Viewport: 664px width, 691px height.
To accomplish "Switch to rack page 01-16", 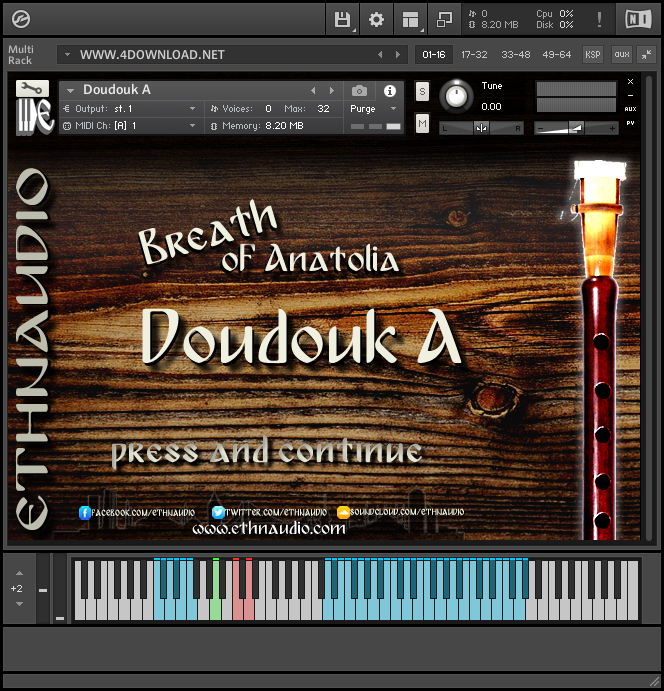I will 434,55.
